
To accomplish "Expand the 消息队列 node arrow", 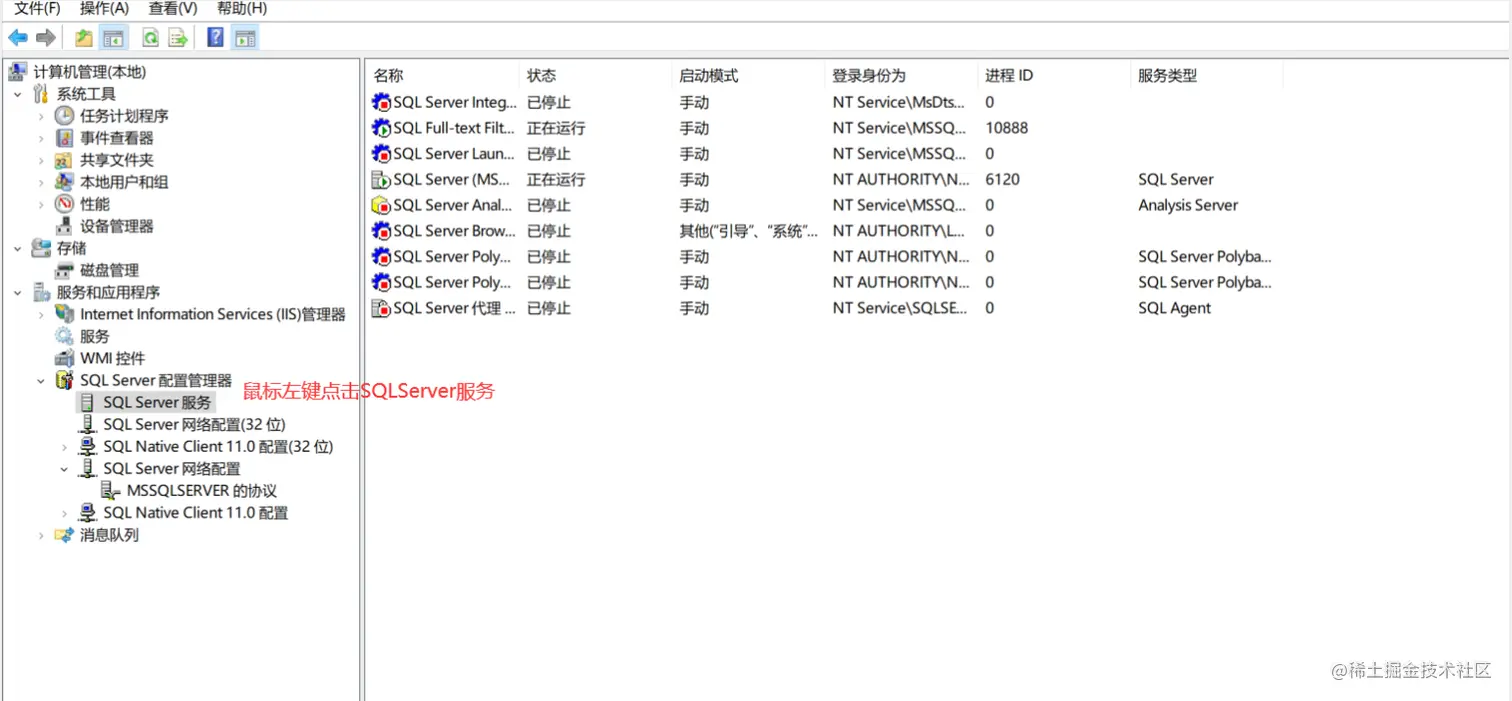I will 41,535.
